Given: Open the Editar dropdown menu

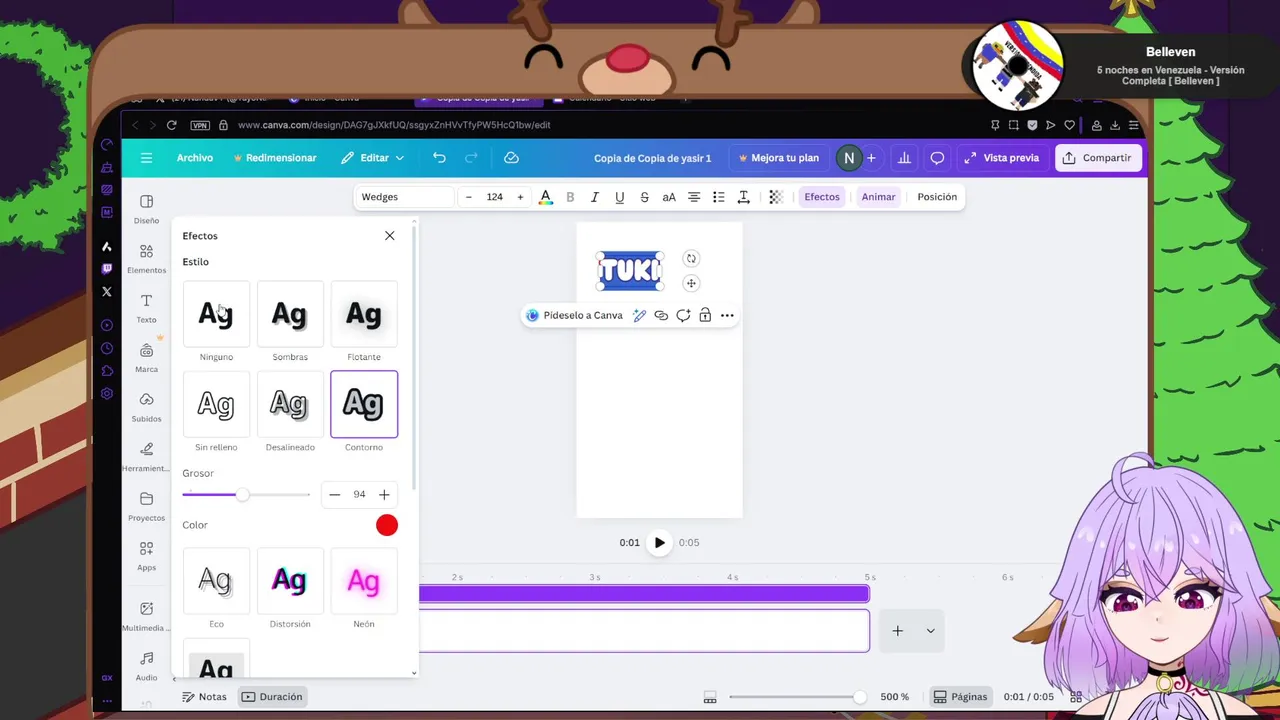Looking at the screenshot, I should [373, 158].
